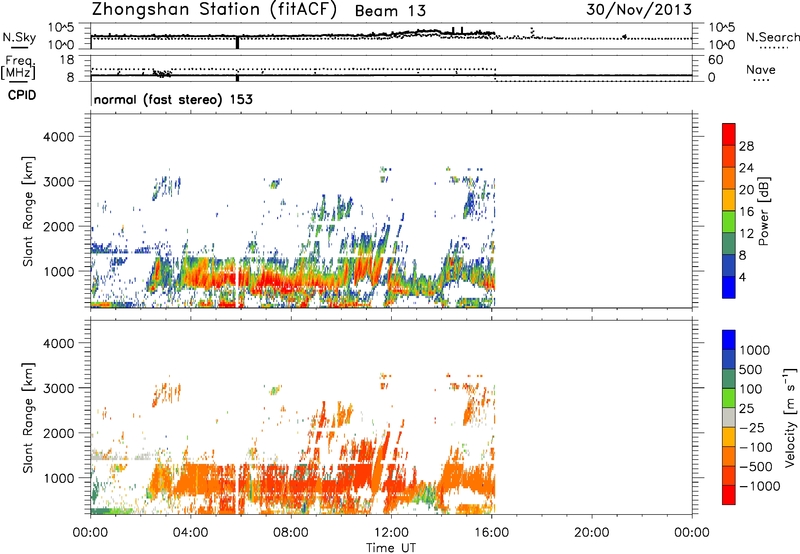This screenshot has width=800, height=554.
Task: Click the N.Sky axis label
Action: [19, 37]
